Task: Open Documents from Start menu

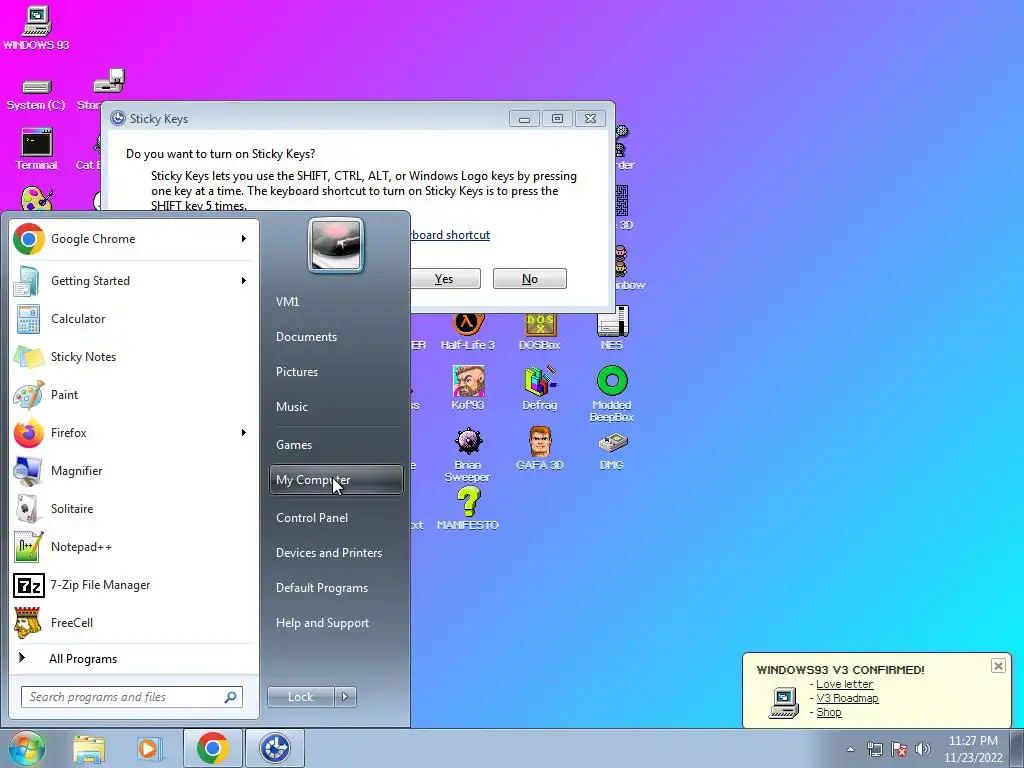Action: click(336, 337)
